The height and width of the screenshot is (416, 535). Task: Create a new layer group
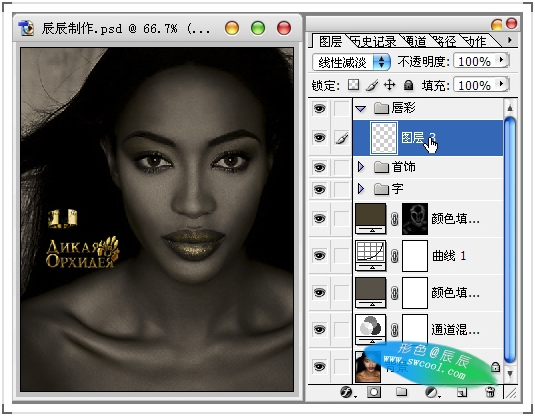402,392
